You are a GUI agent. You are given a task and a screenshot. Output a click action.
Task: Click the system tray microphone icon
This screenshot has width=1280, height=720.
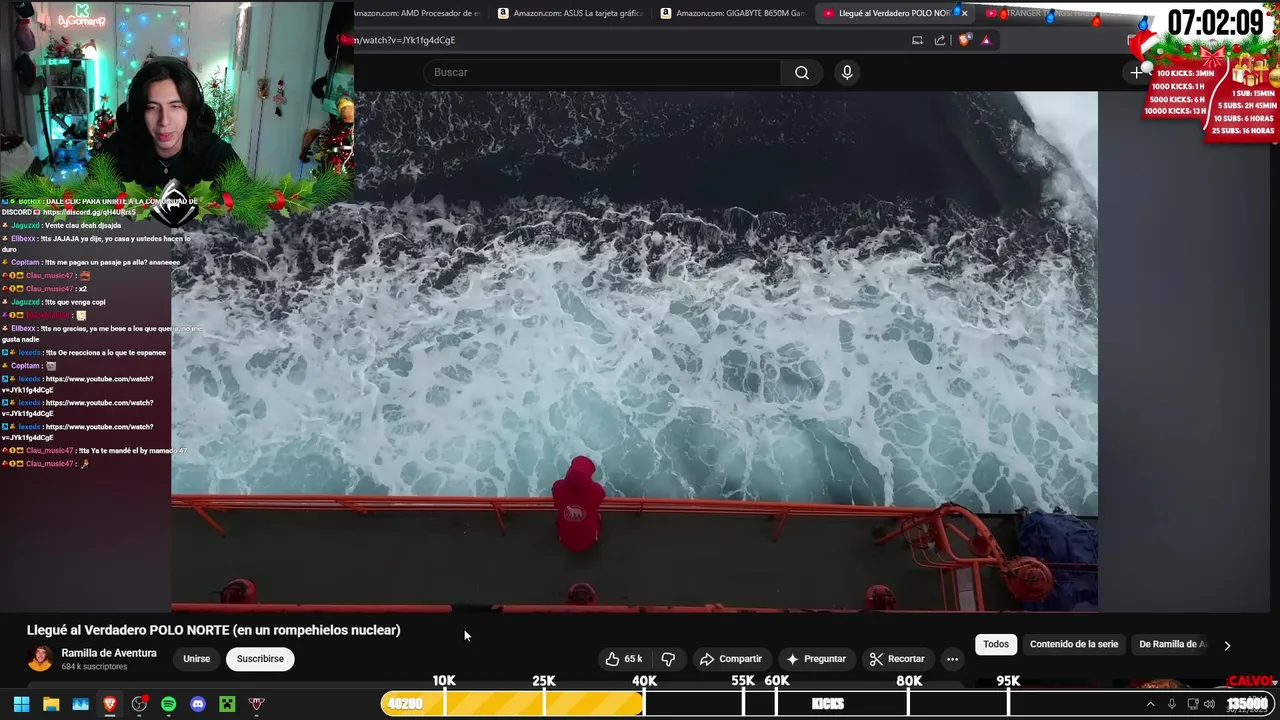point(1172,704)
